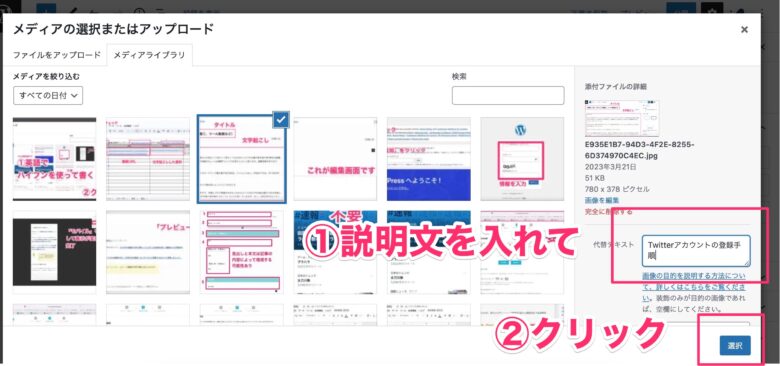Click the 画像を編集 link
Viewport: 780px width, 366px height.
coord(602,200)
